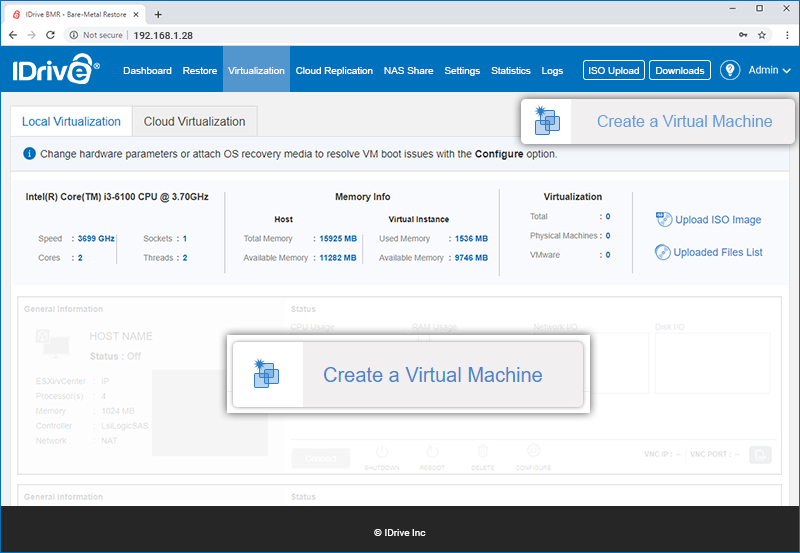Select the Virtualization menu item

[x=256, y=70]
